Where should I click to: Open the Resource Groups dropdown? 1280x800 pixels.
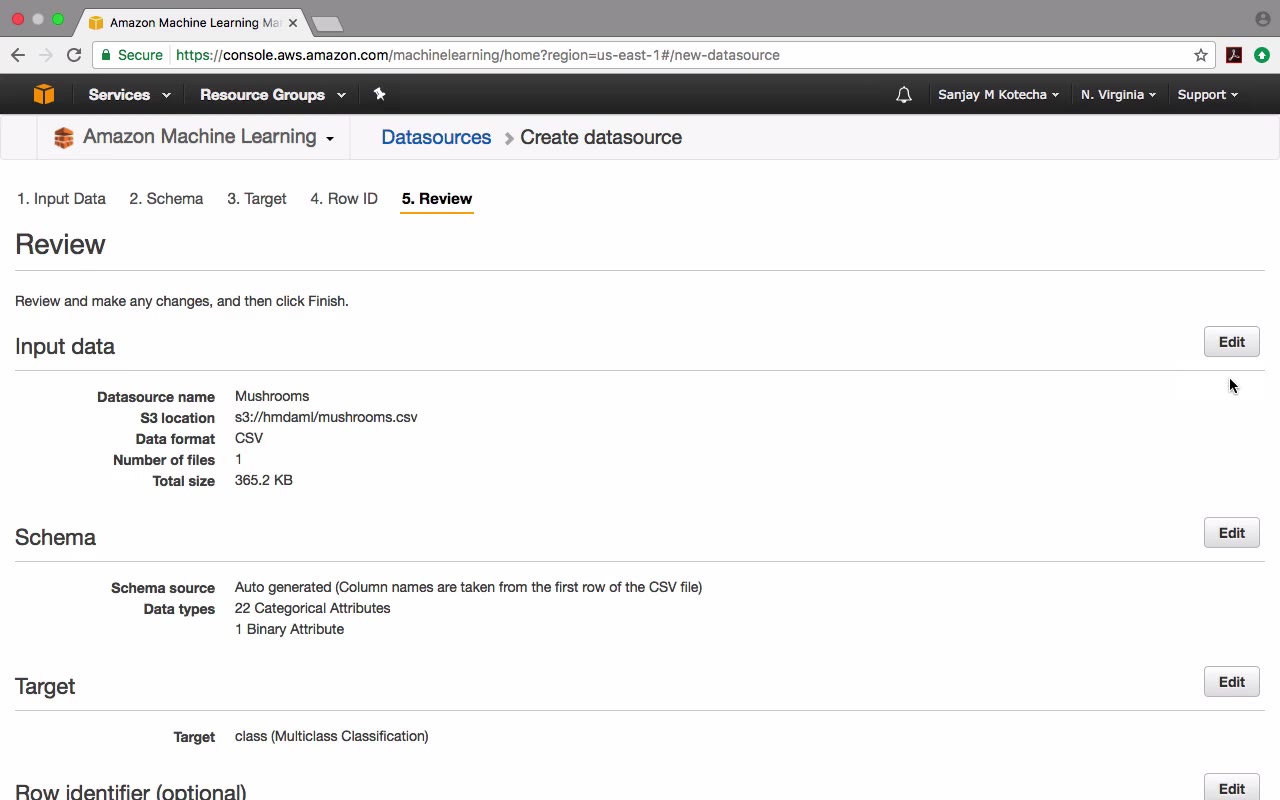point(272,95)
